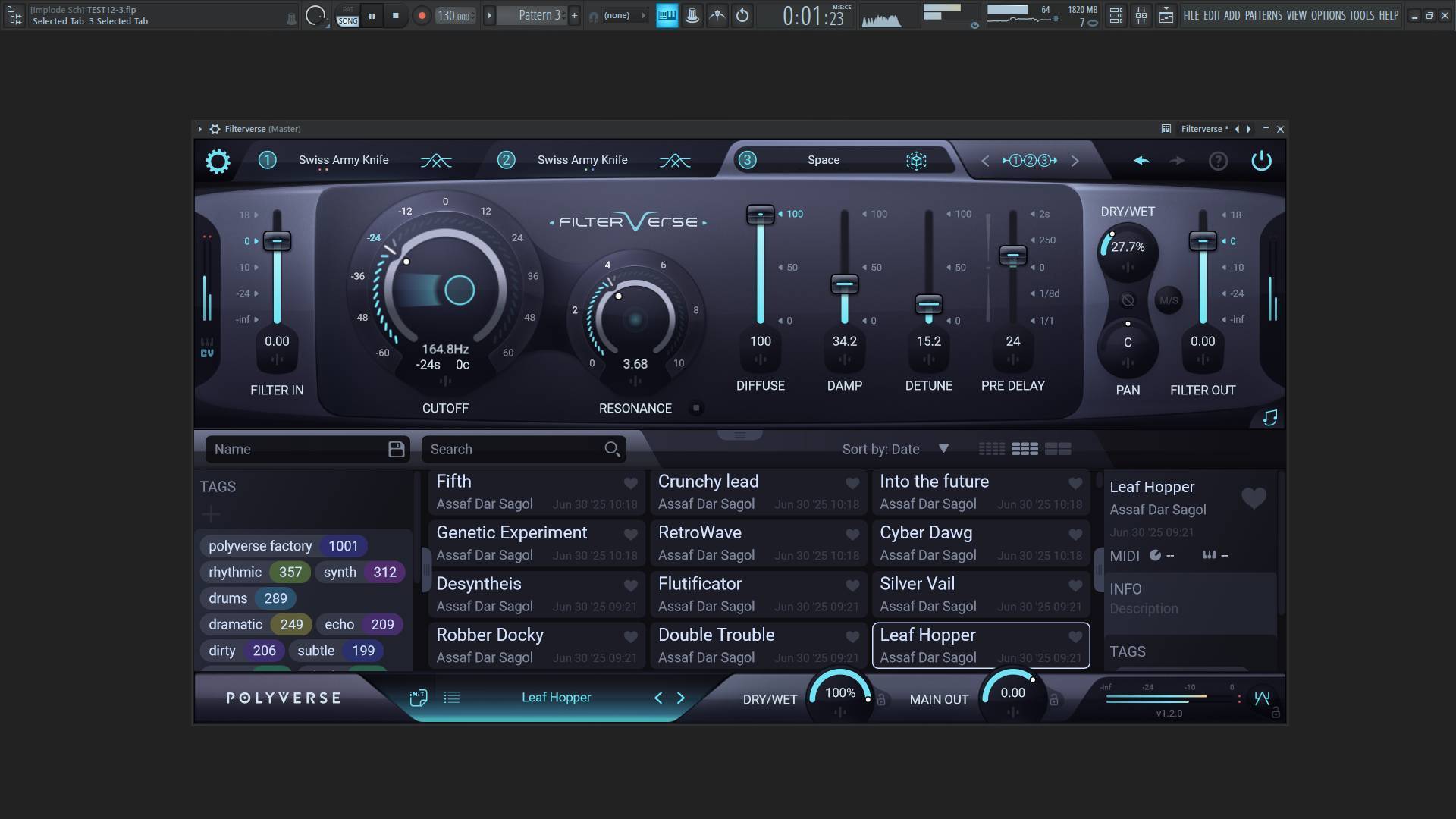Viewport: 1456px width, 819px height.
Task: Open the FILE menu
Action: point(1191,15)
